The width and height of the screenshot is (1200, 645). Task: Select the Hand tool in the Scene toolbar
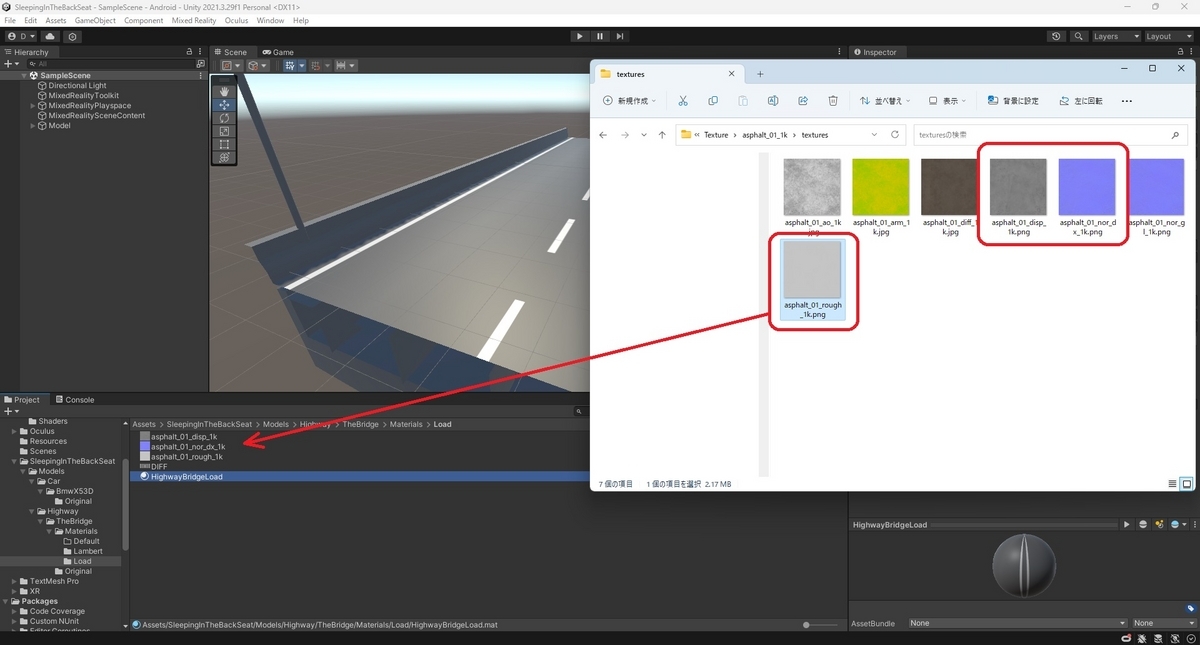(223, 91)
